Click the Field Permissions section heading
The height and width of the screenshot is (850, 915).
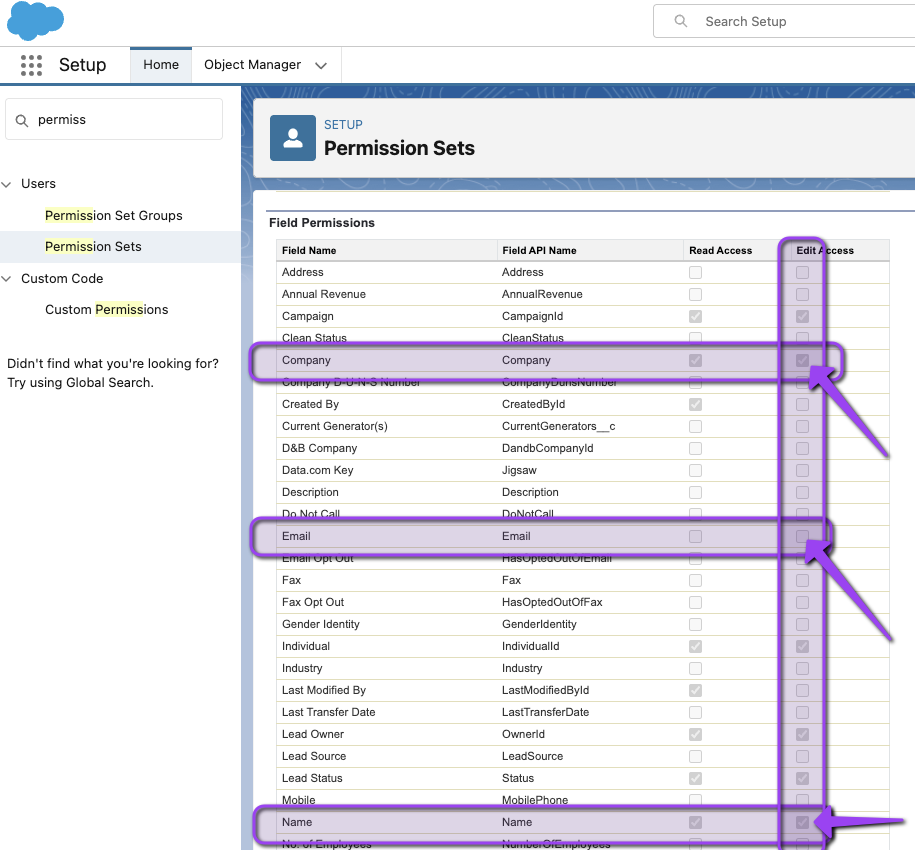[322, 223]
